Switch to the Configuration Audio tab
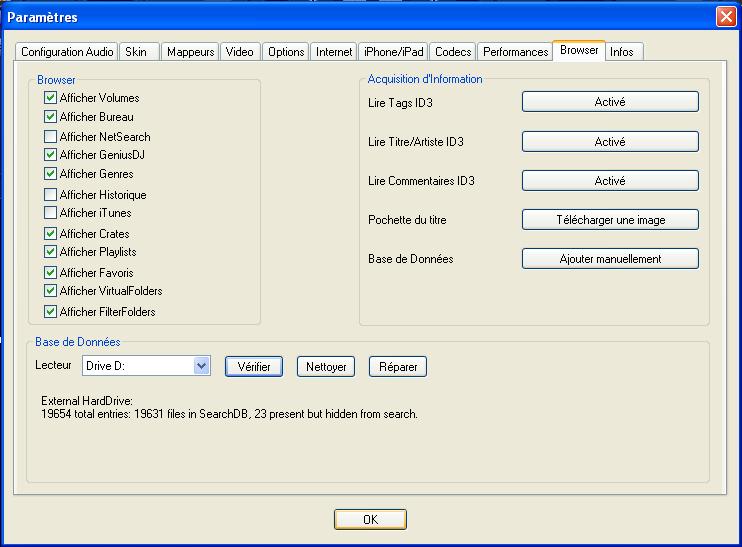Image resolution: width=742 pixels, height=547 pixels. pyautogui.click(x=67, y=52)
